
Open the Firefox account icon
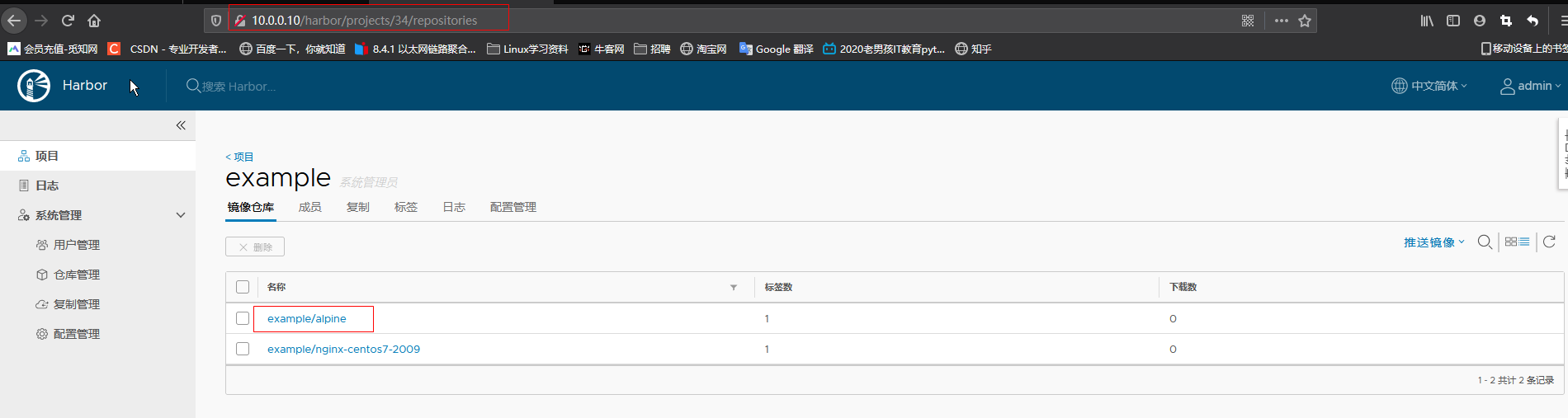tap(1480, 21)
